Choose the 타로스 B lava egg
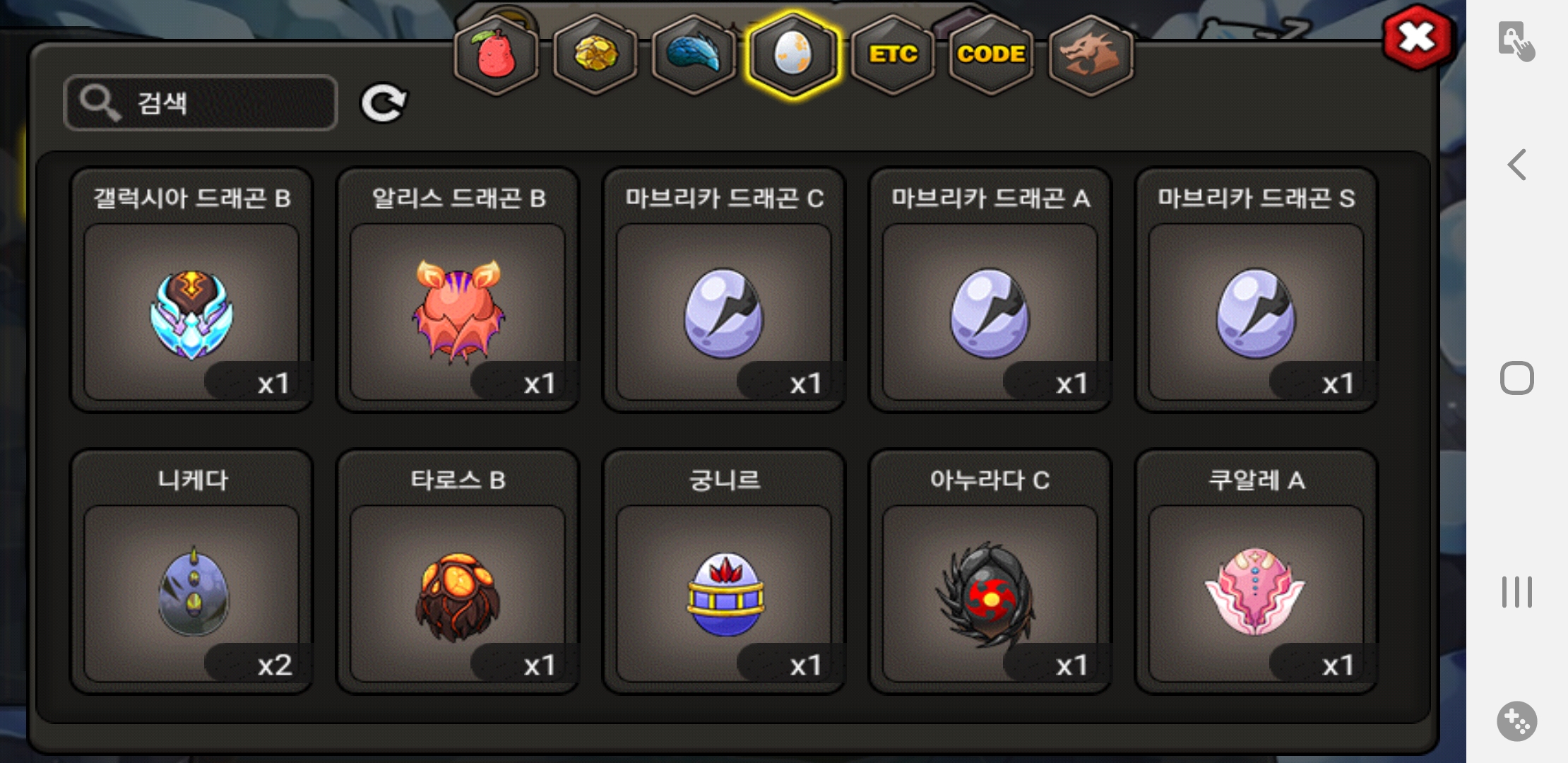The height and width of the screenshot is (763, 1568). coord(458,572)
